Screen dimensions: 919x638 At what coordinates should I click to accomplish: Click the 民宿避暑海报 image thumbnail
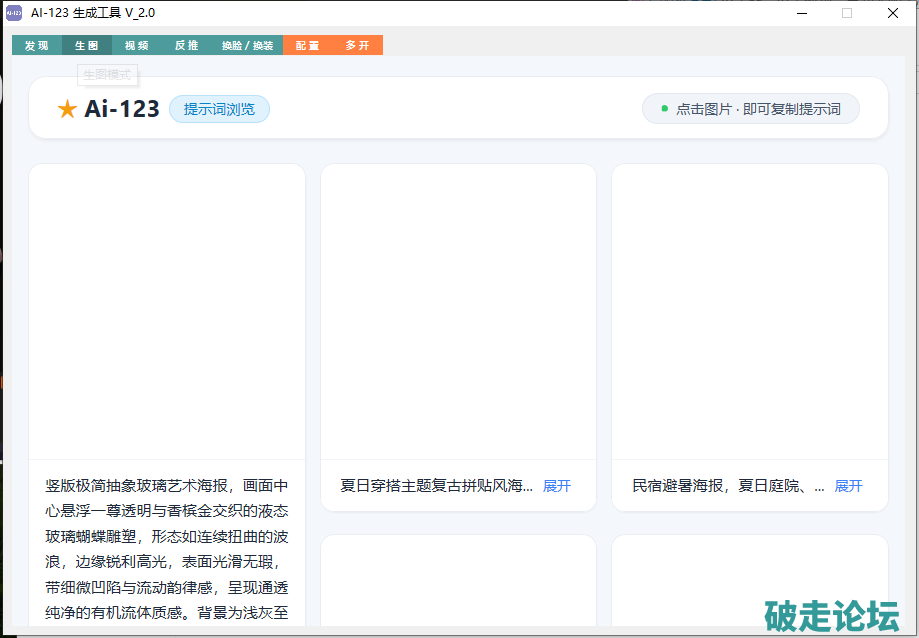[750, 312]
